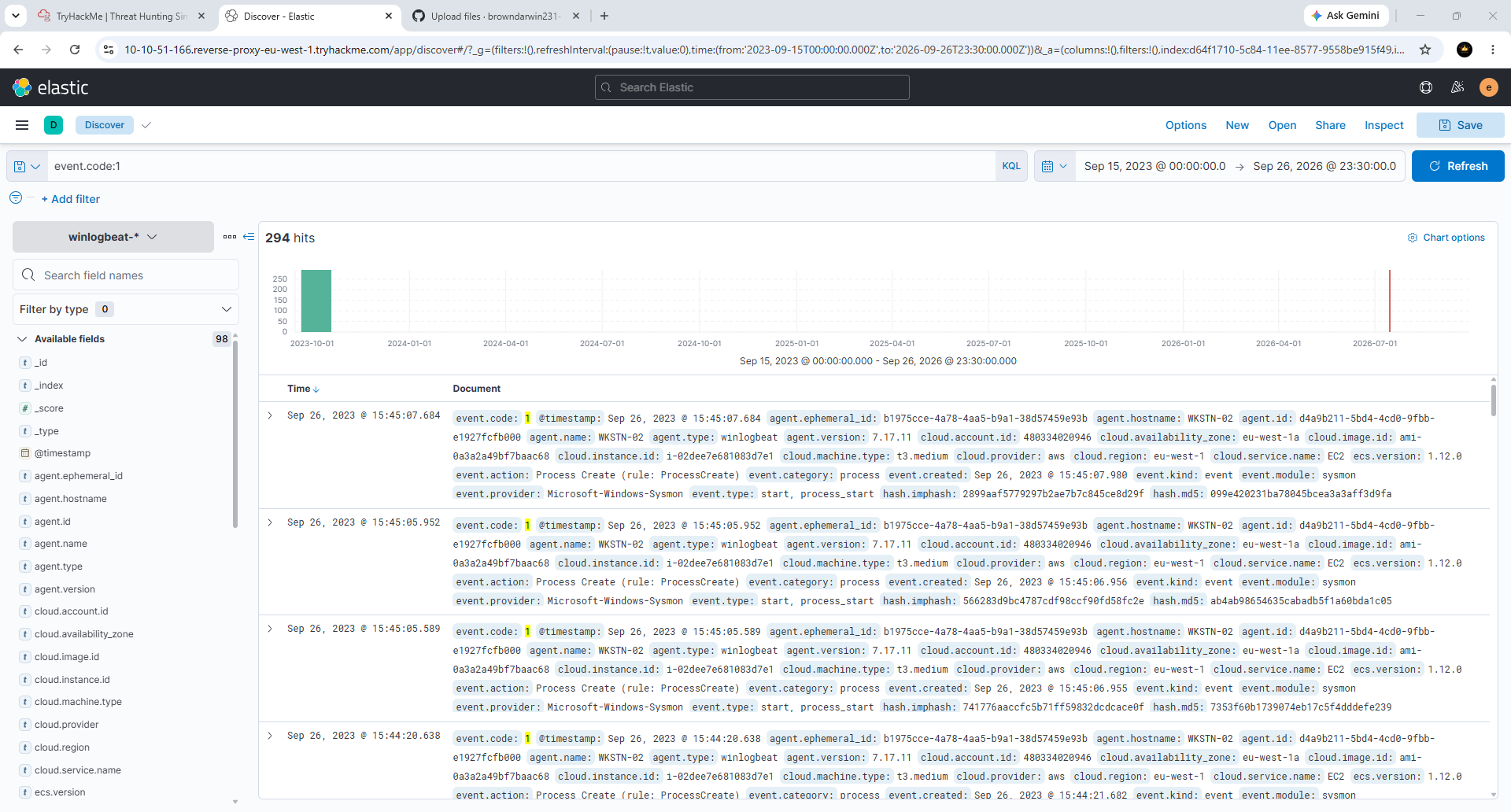Close the GitHub Upload files tab
The width and height of the screenshot is (1511, 812).
click(576, 16)
